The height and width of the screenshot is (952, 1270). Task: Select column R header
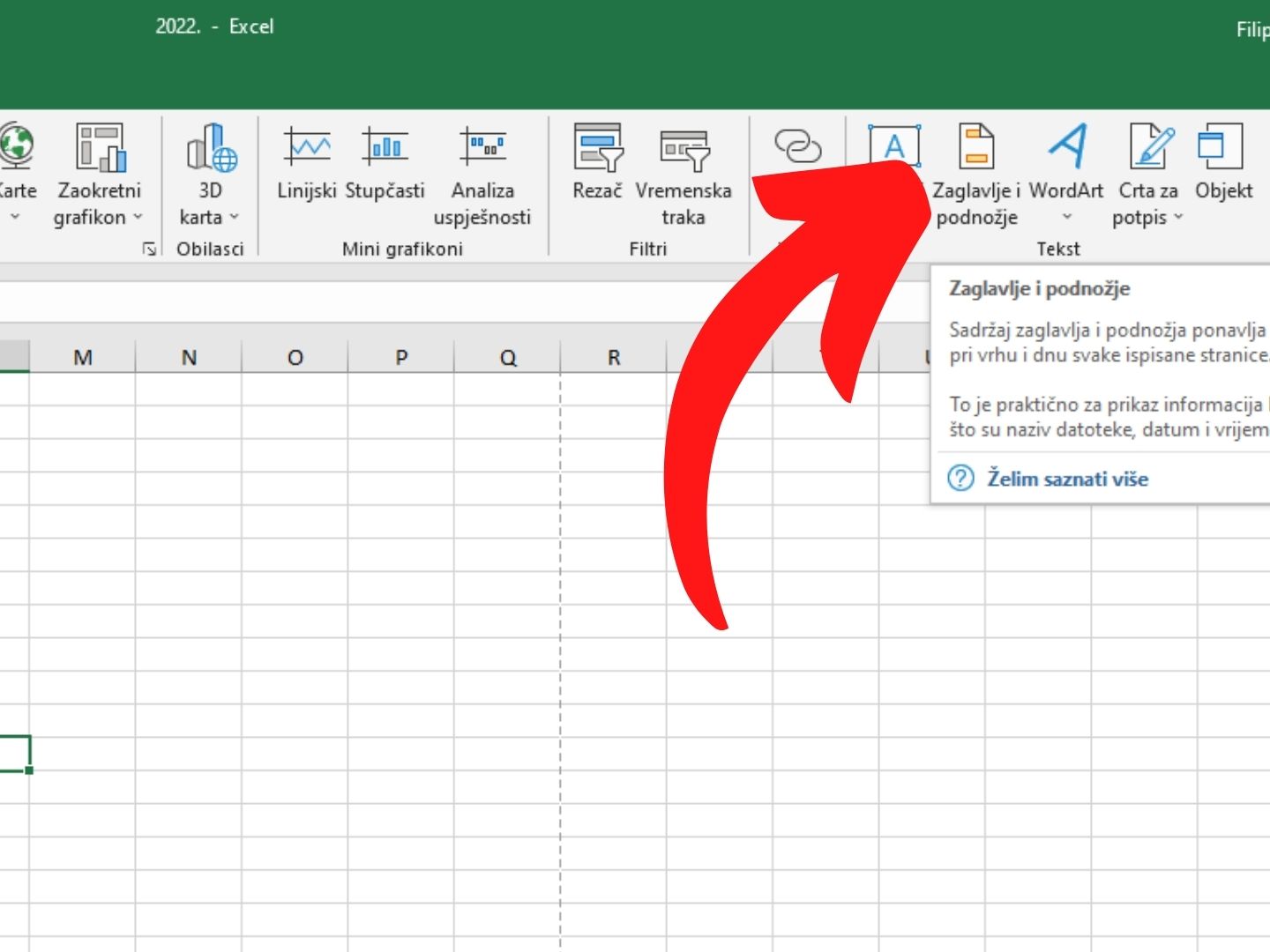(x=614, y=357)
